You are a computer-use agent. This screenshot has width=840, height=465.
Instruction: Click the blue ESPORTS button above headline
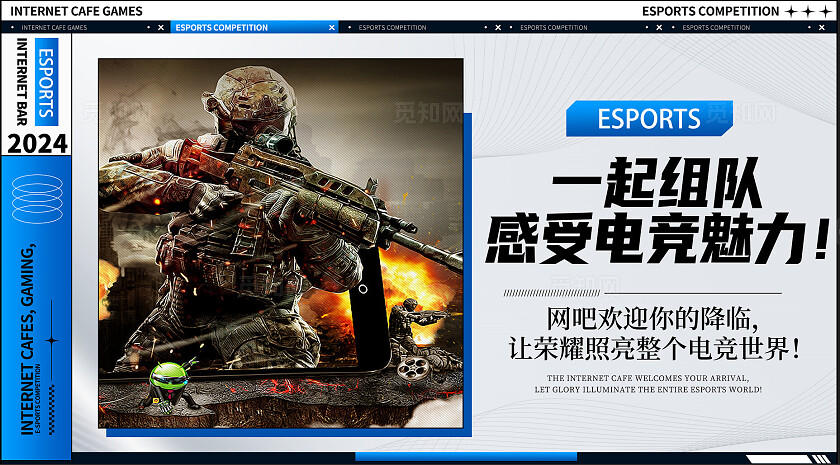(x=649, y=119)
